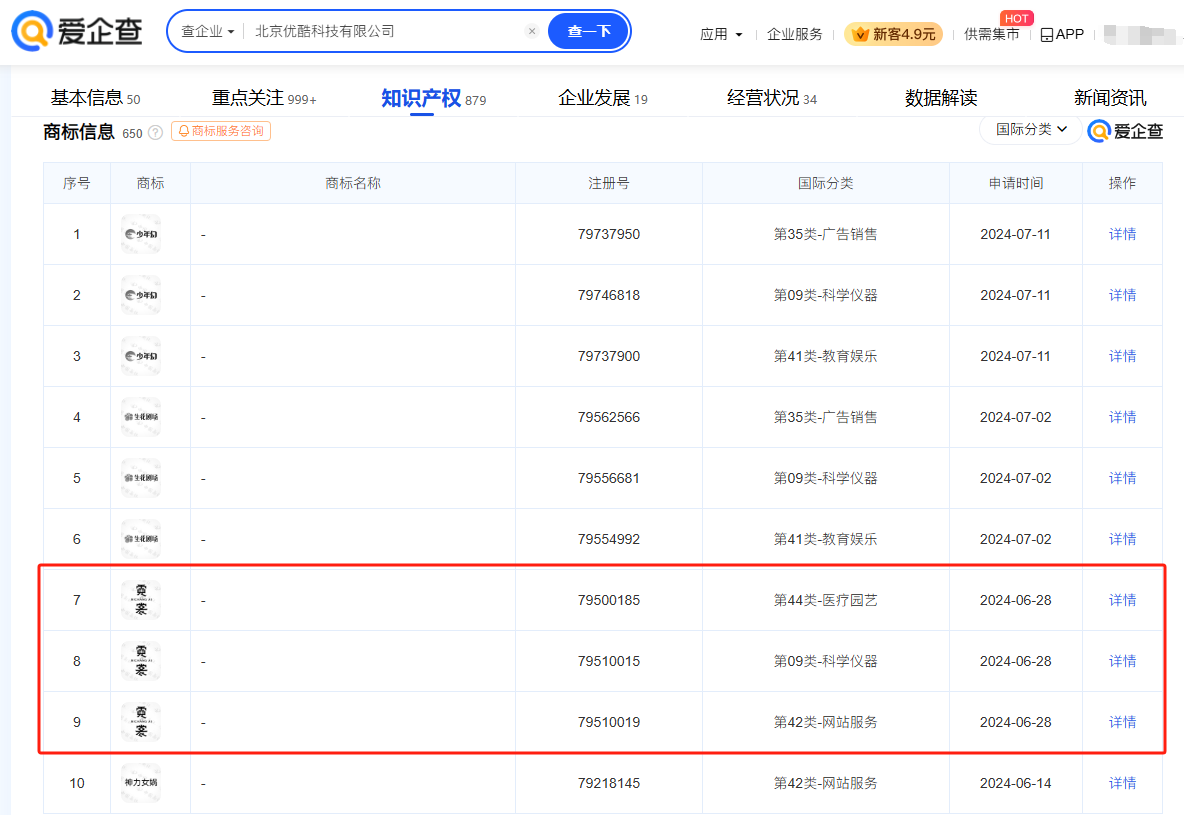The height and width of the screenshot is (815, 1184).
Task: Open 详情 for registration 79500185
Action: pyautogui.click(x=1122, y=600)
